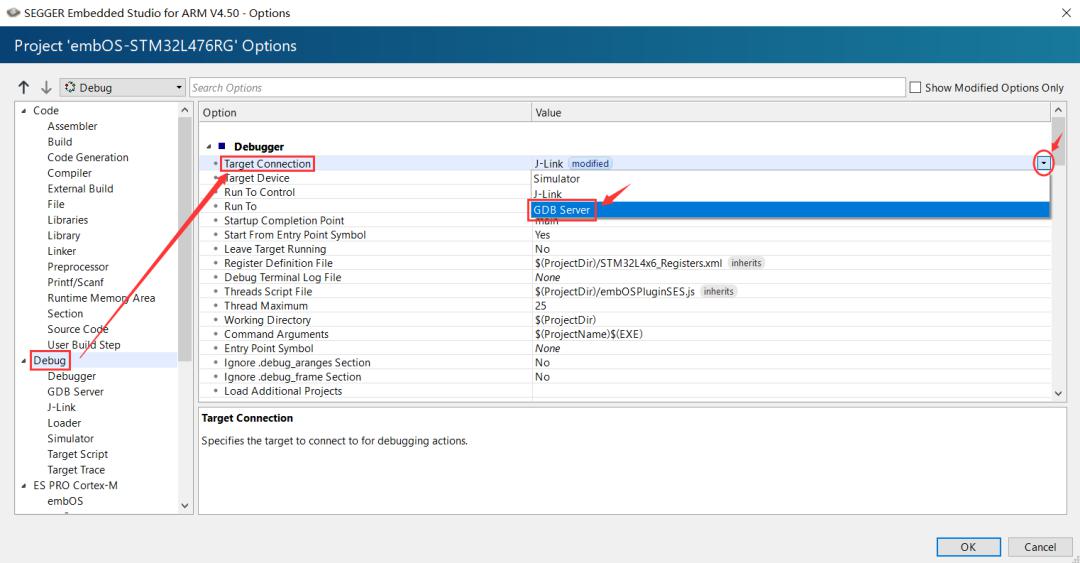Image resolution: width=1080 pixels, height=563 pixels.
Task: Choose GDB Server from connection list
Action: point(561,209)
